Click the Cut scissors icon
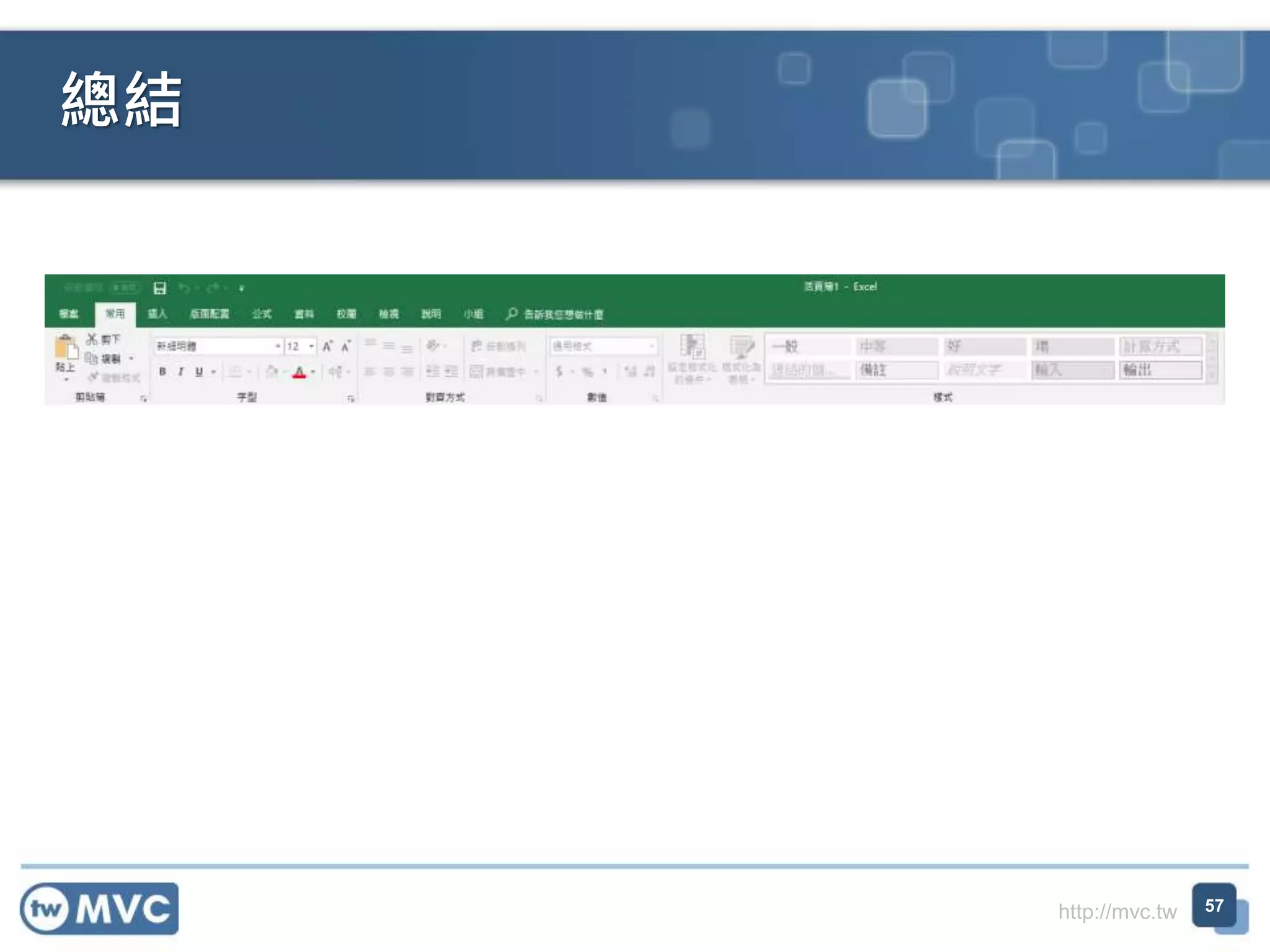 pos(92,339)
